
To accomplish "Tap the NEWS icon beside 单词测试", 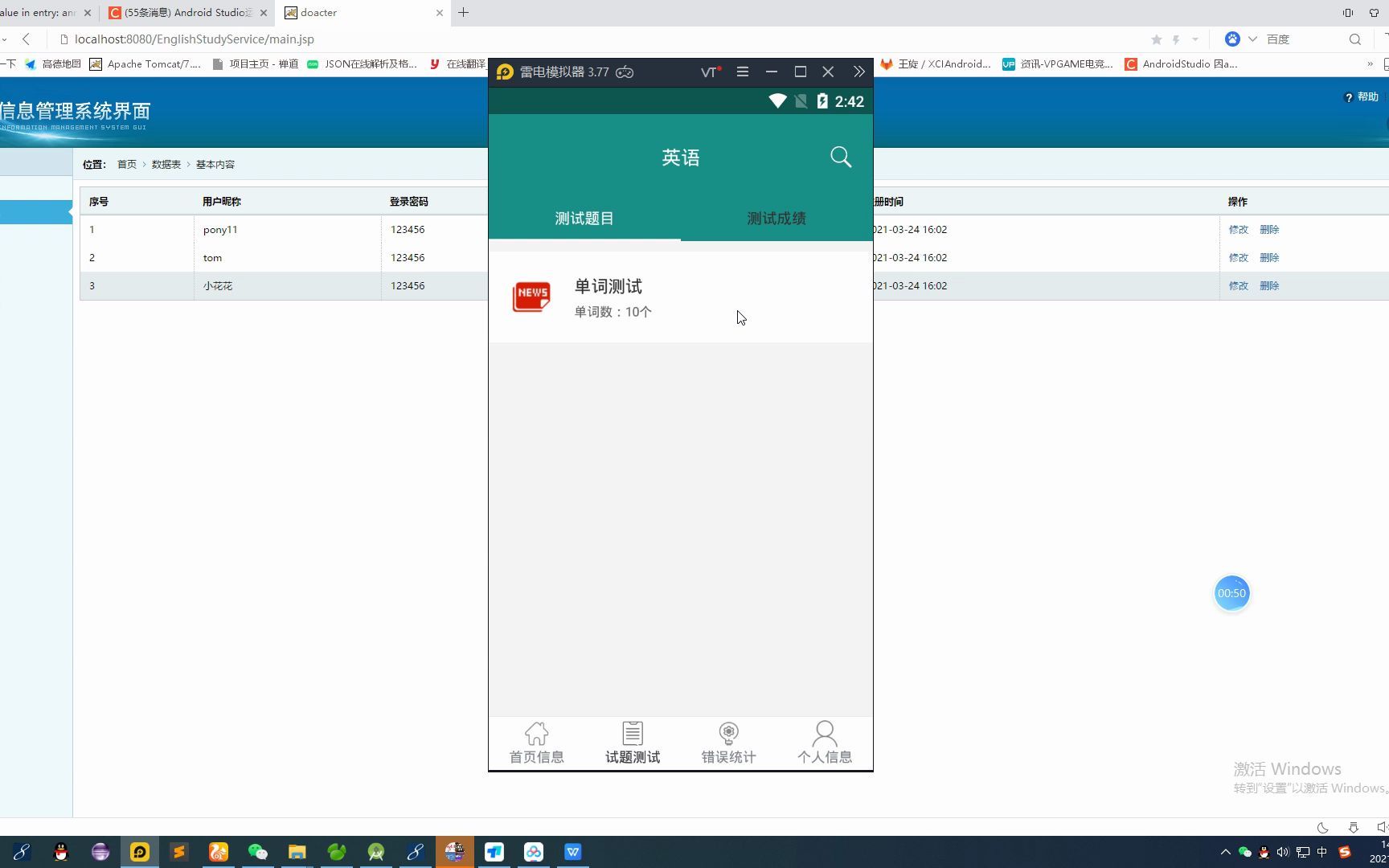I will [531, 297].
